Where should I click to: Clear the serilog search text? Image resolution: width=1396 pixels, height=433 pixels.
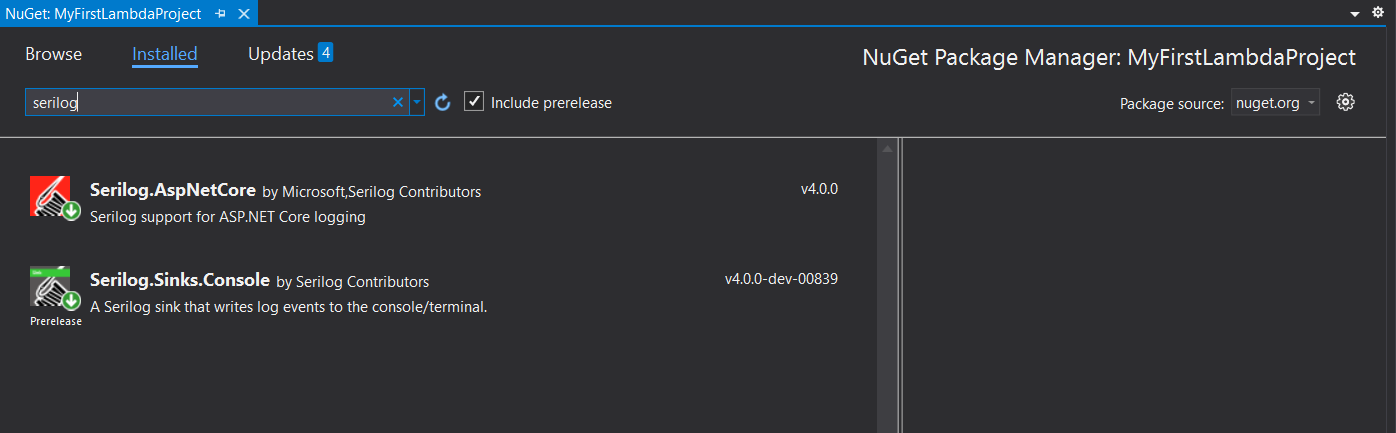point(398,102)
